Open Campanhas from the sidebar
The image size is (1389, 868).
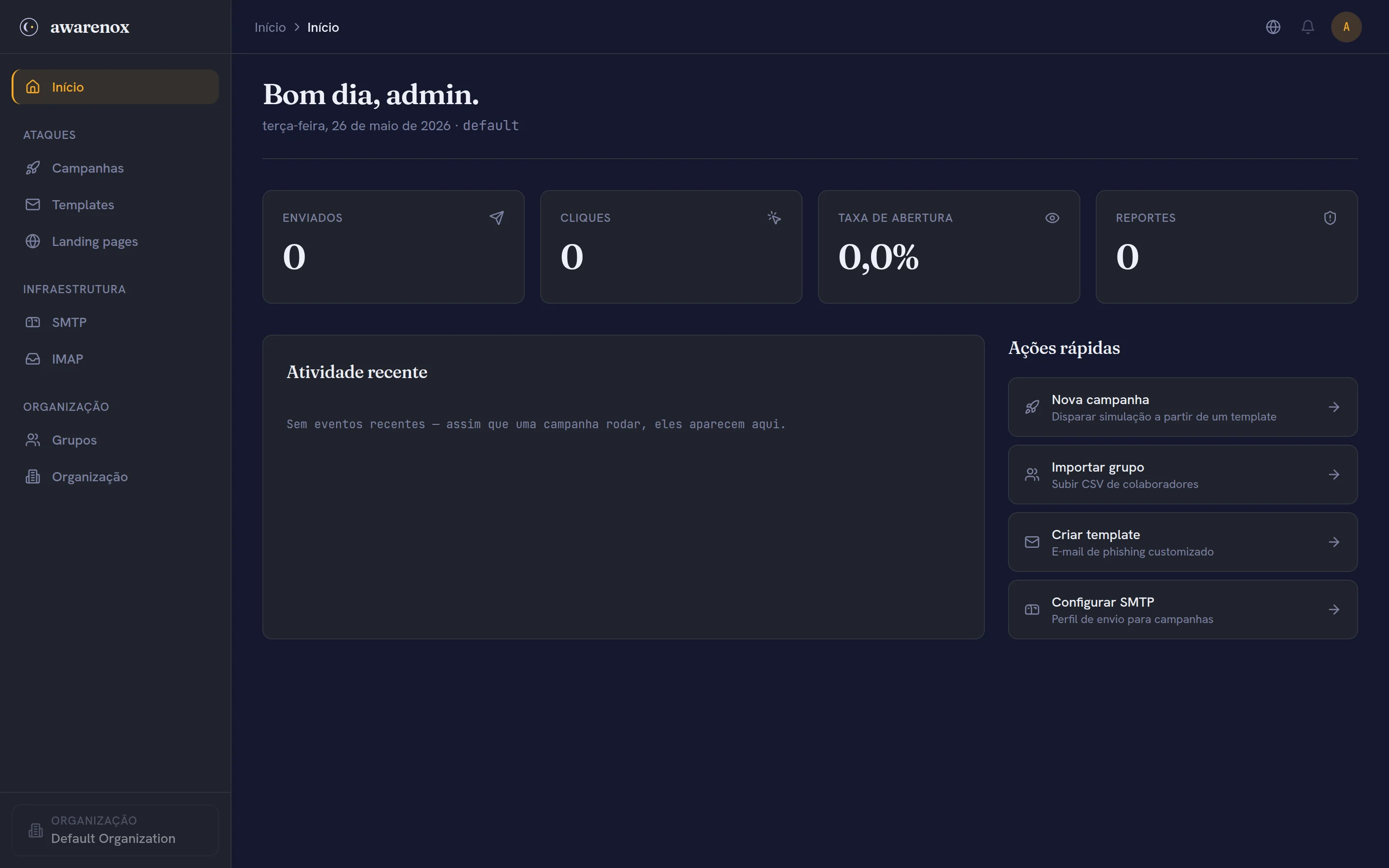click(x=115, y=168)
